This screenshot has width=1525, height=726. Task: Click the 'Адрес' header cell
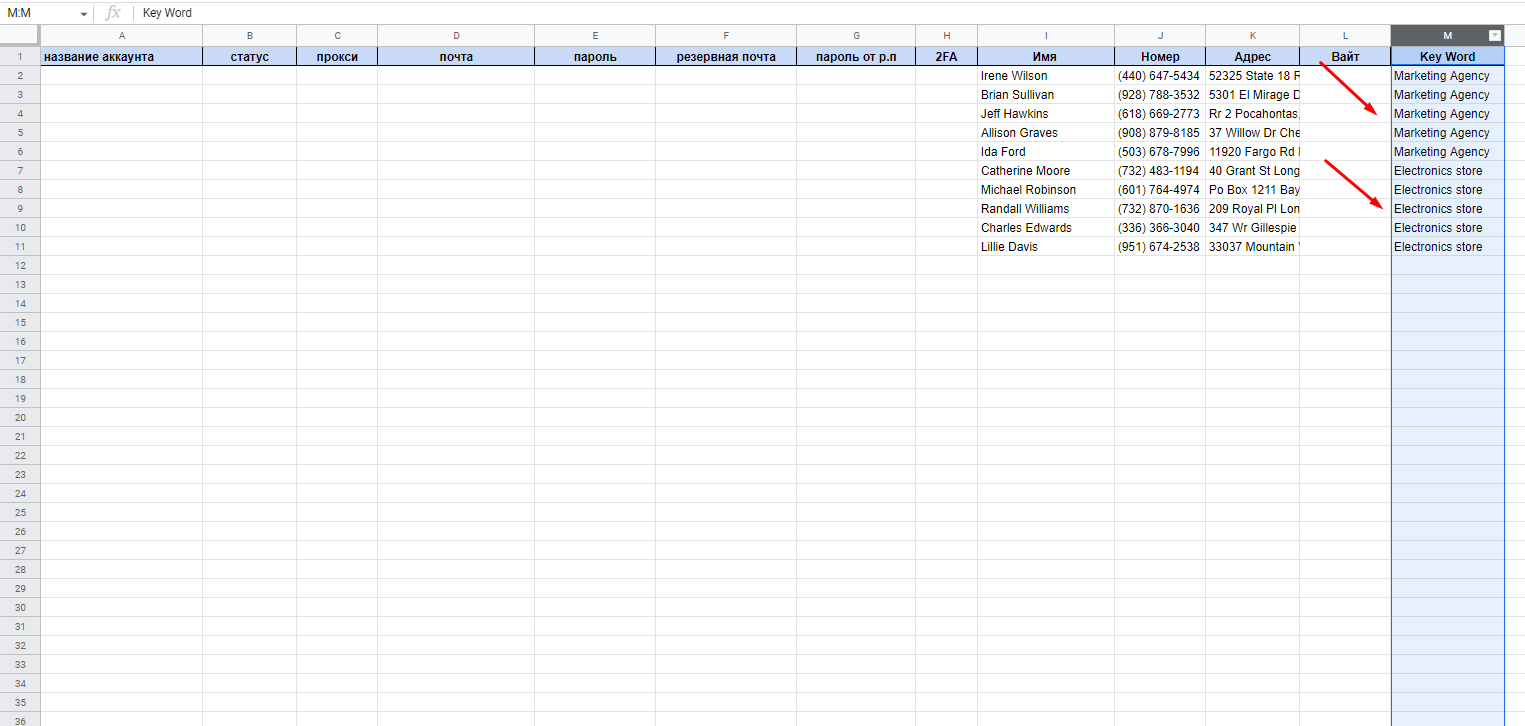click(1253, 57)
